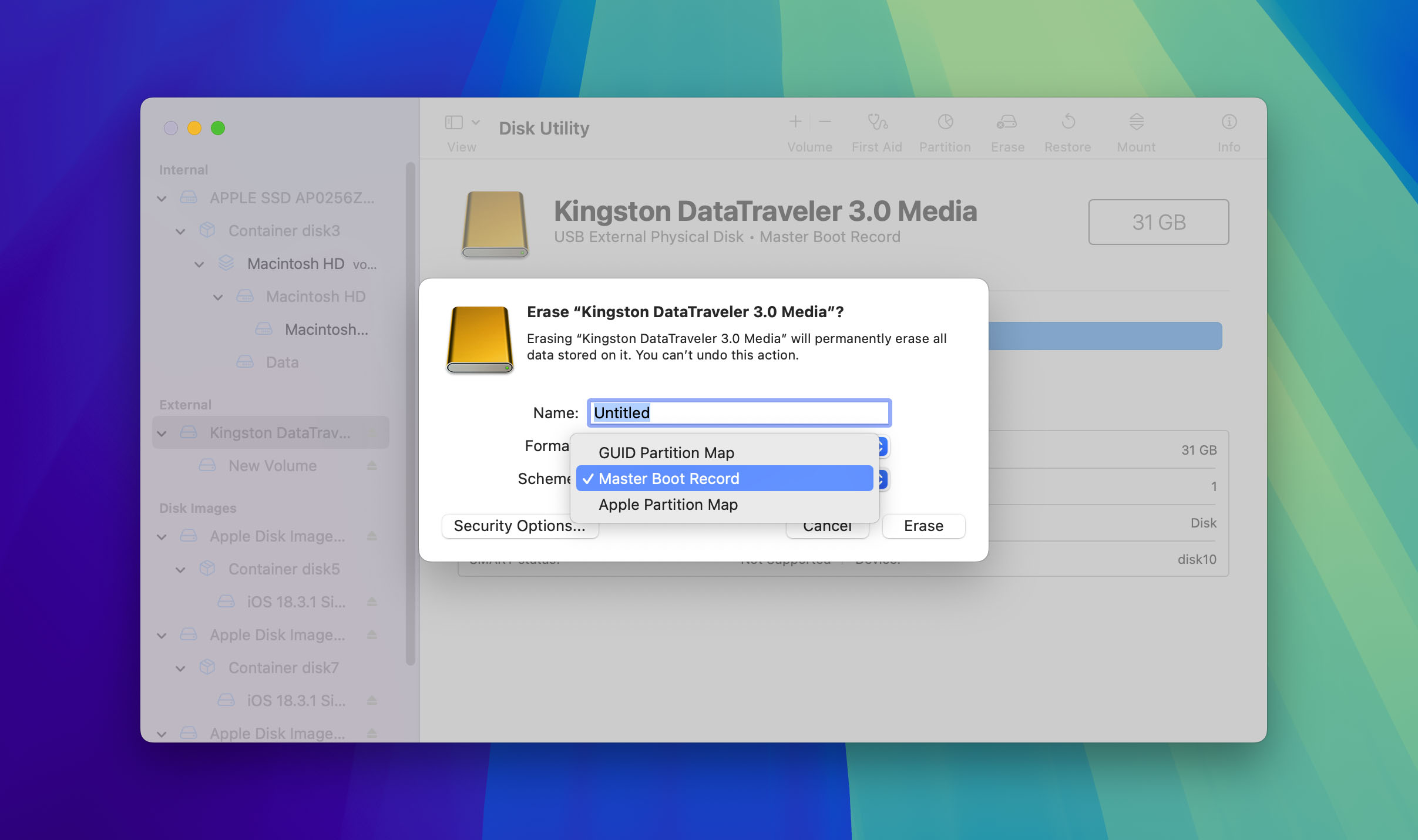Add a volume with plus icon

click(795, 122)
